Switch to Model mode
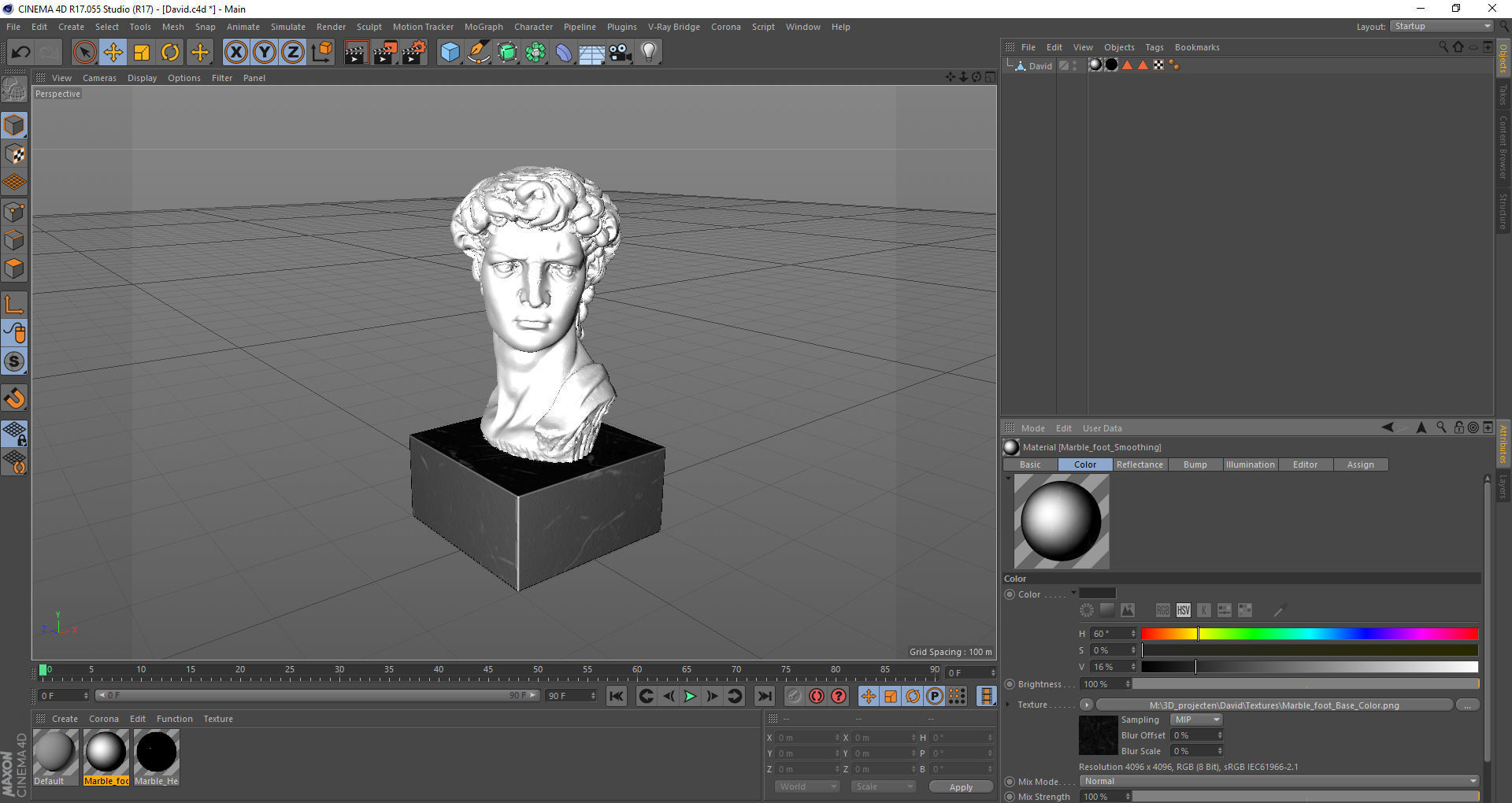This screenshot has height=803, width=1512. pyautogui.click(x=14, y=125)
